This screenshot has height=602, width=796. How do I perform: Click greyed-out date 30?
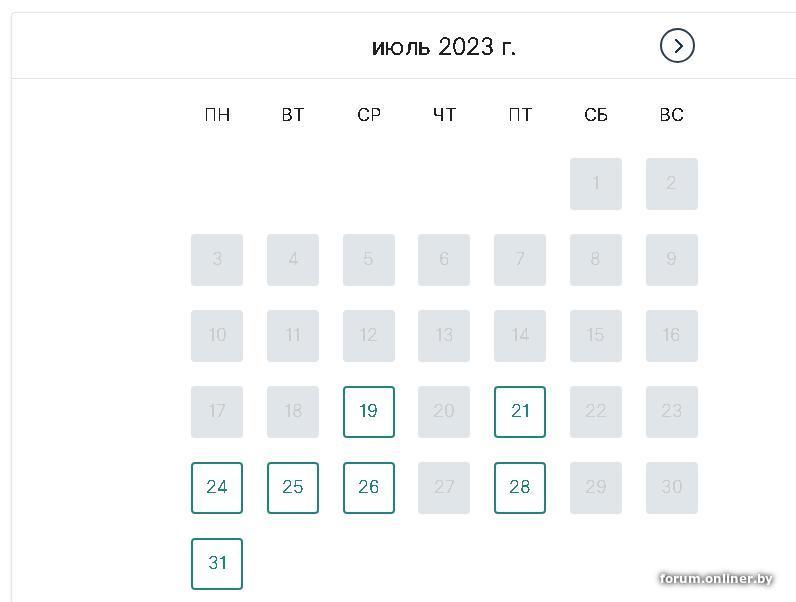coord(672,488)
